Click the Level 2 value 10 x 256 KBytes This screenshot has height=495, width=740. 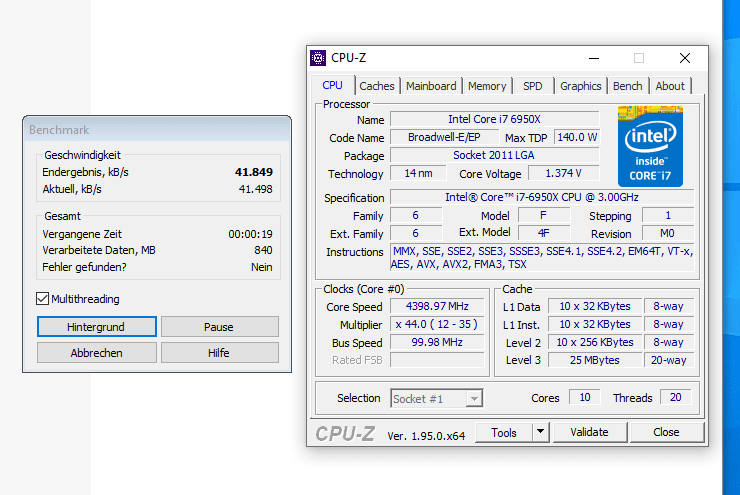(595, 342)
